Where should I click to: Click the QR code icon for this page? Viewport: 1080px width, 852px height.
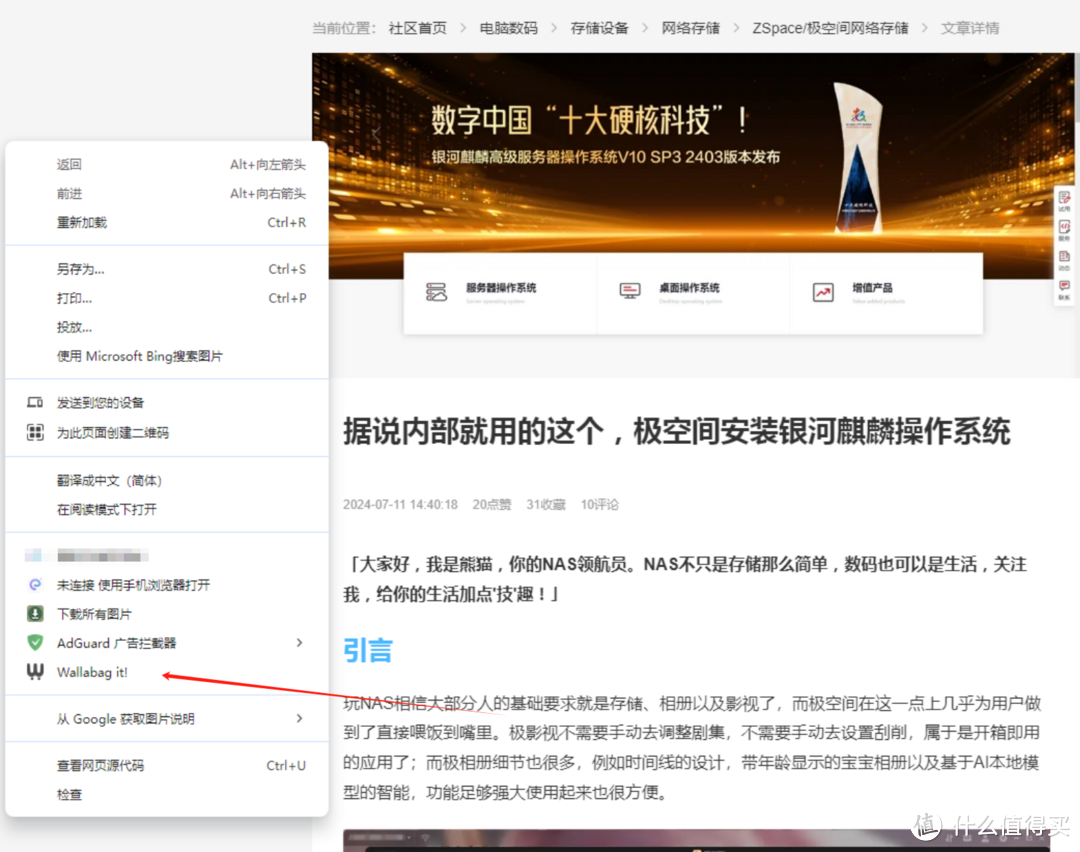[x=36, y=433]
